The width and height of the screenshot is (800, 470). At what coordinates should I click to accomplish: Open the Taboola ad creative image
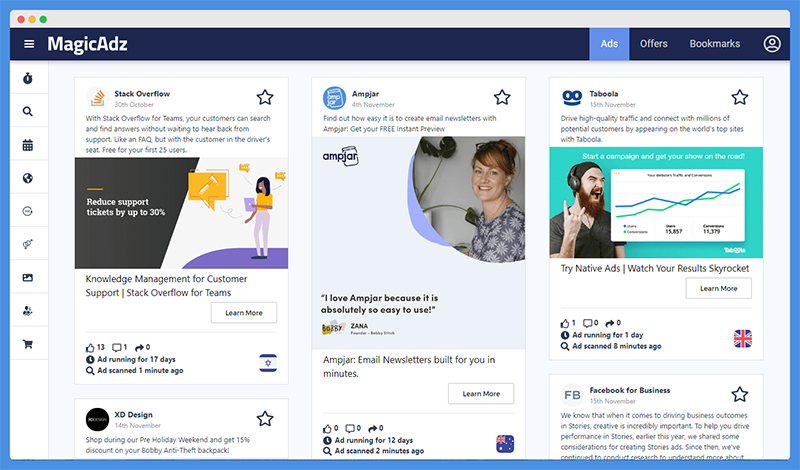(656, 203)
